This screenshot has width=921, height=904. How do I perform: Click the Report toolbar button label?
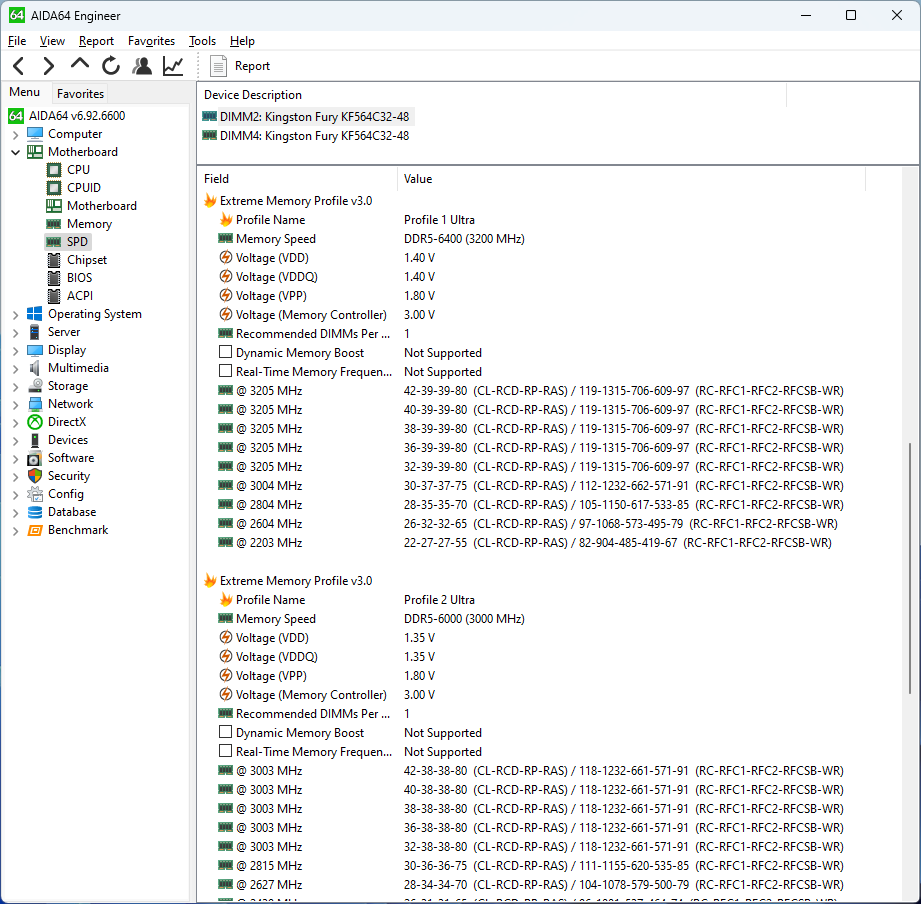pyautogui.click(x=252, y=66)
